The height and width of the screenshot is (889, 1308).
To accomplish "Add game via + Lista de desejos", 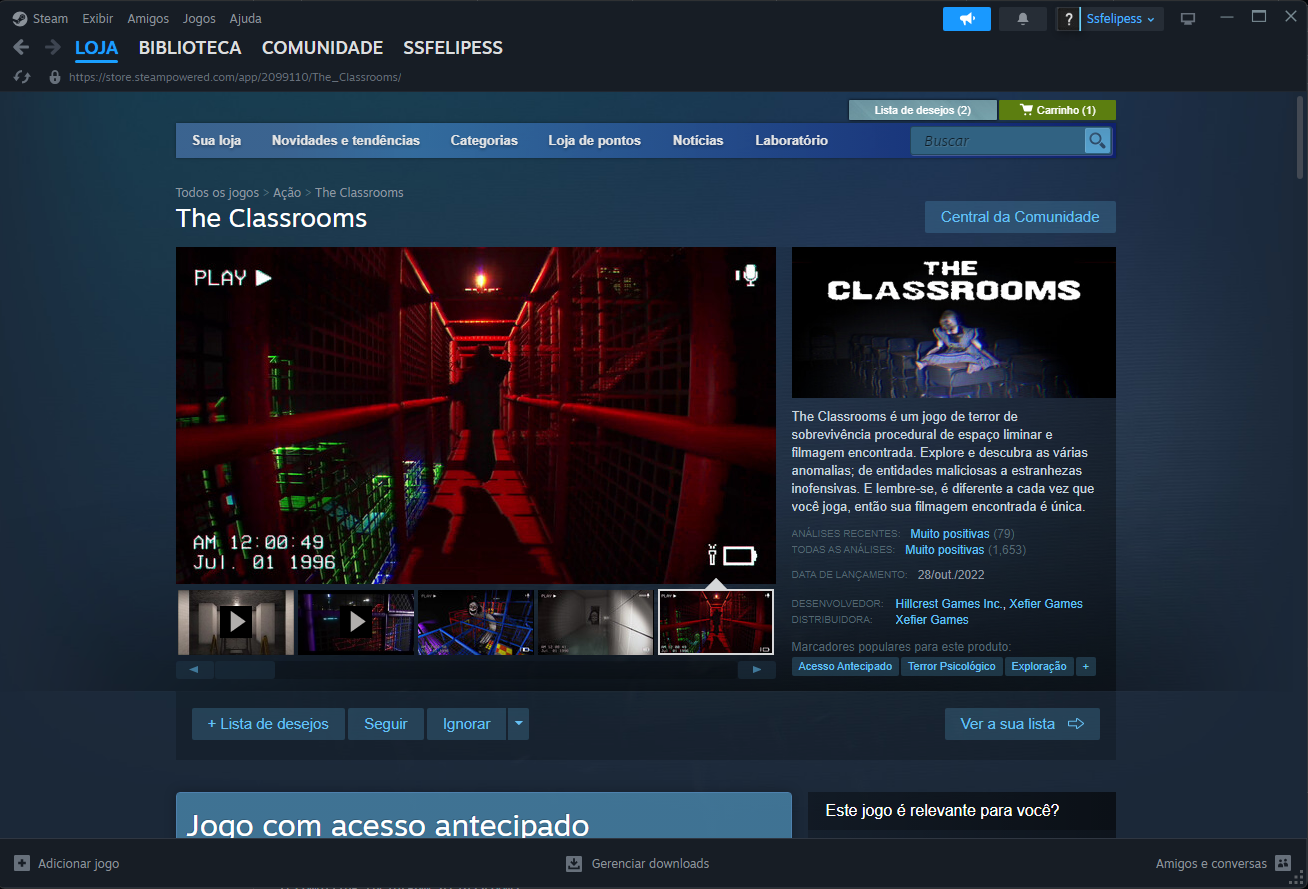I will coord(268,724).
